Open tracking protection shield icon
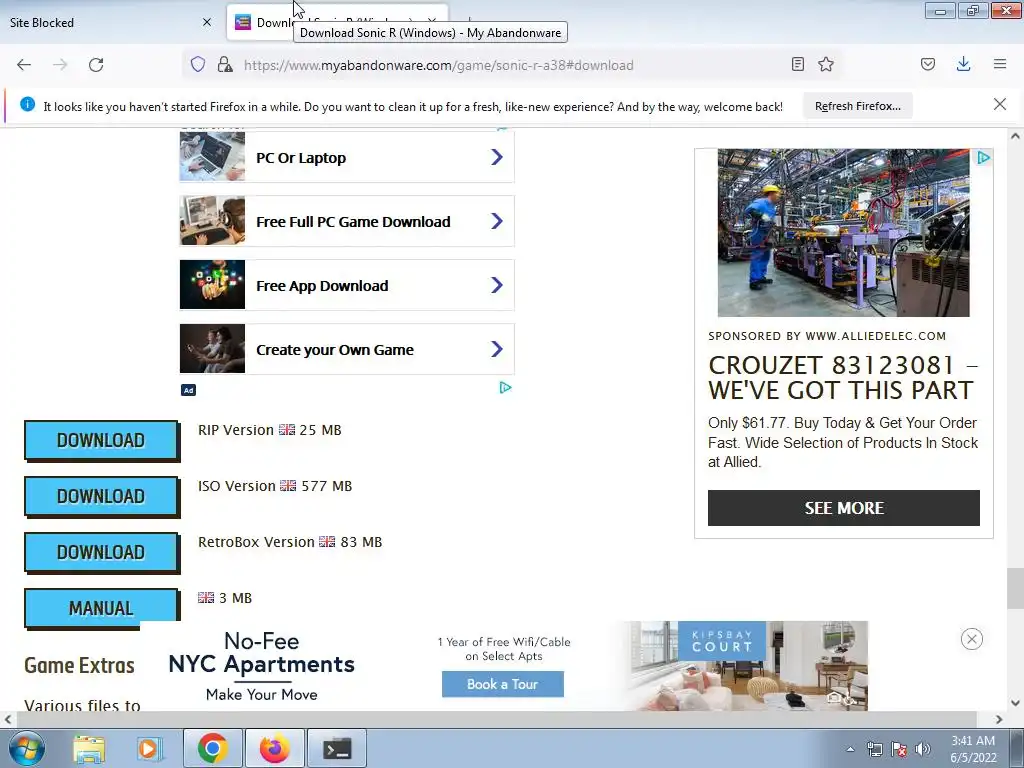This screenshot has height=768, width=1024. tap(198, 64)
